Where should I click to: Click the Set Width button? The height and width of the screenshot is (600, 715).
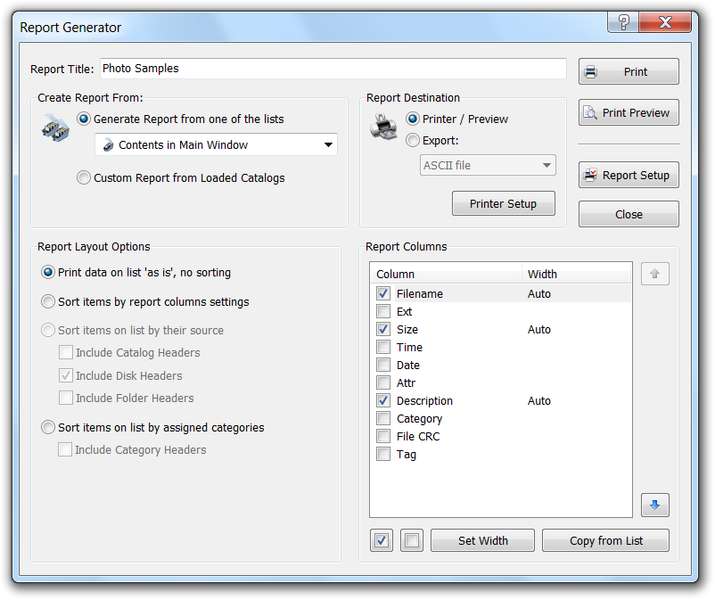coord(482,541)
